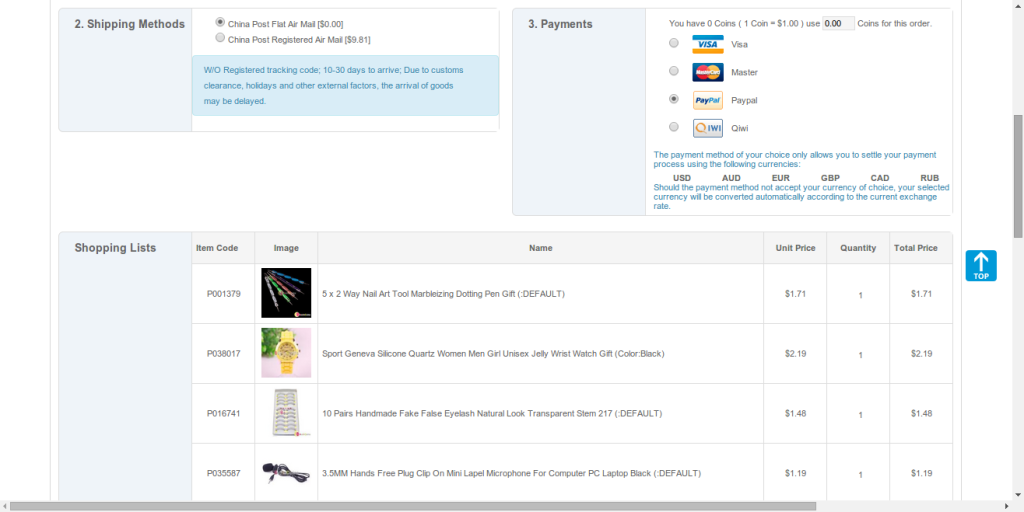Choose Master radio button for payment
Viewport: 1024px width, 512px height.
pos(674,72)
